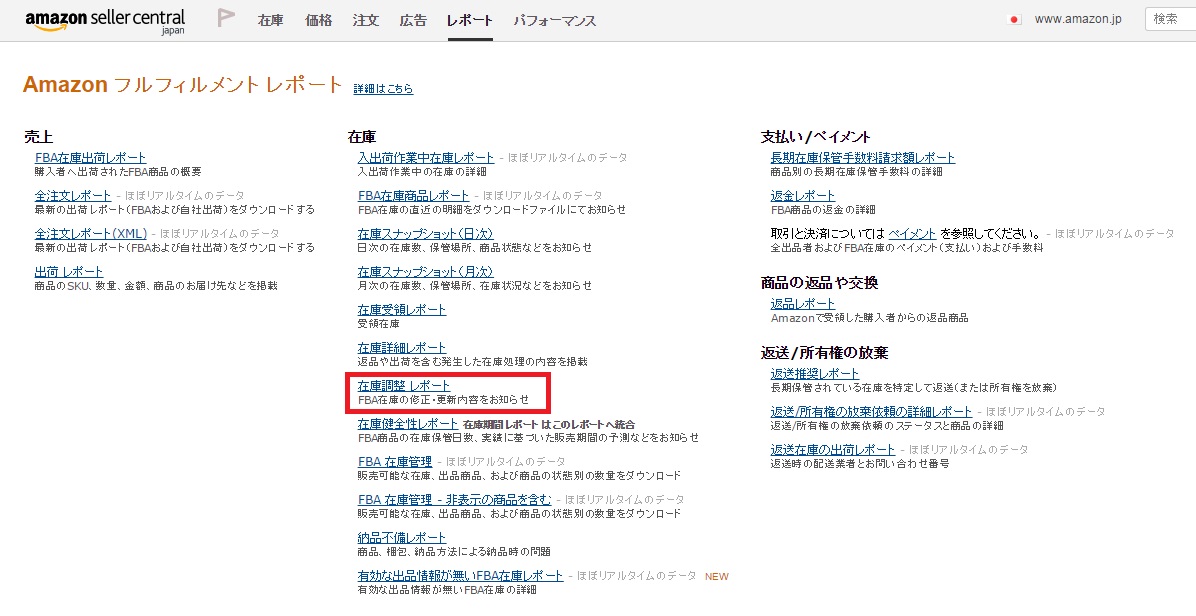1196x616 pixels.
Task: Open the 価格 menu
Action: pyautogui.click(x=318, y=21)
